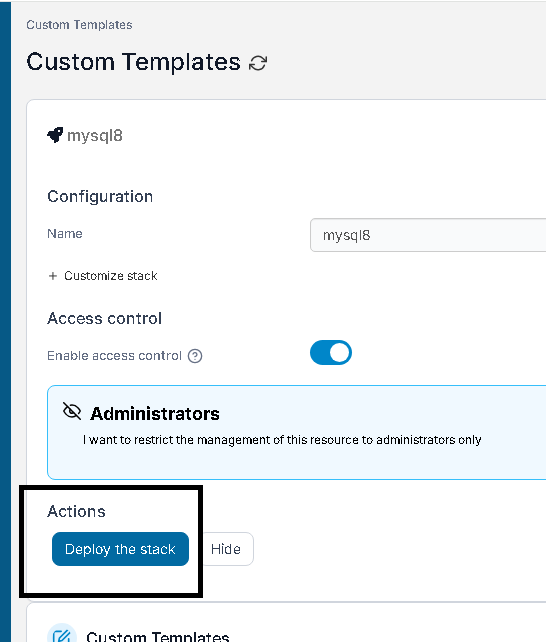
Task: Deploy the stack with the blue button
Action: (x=120, y=549)
